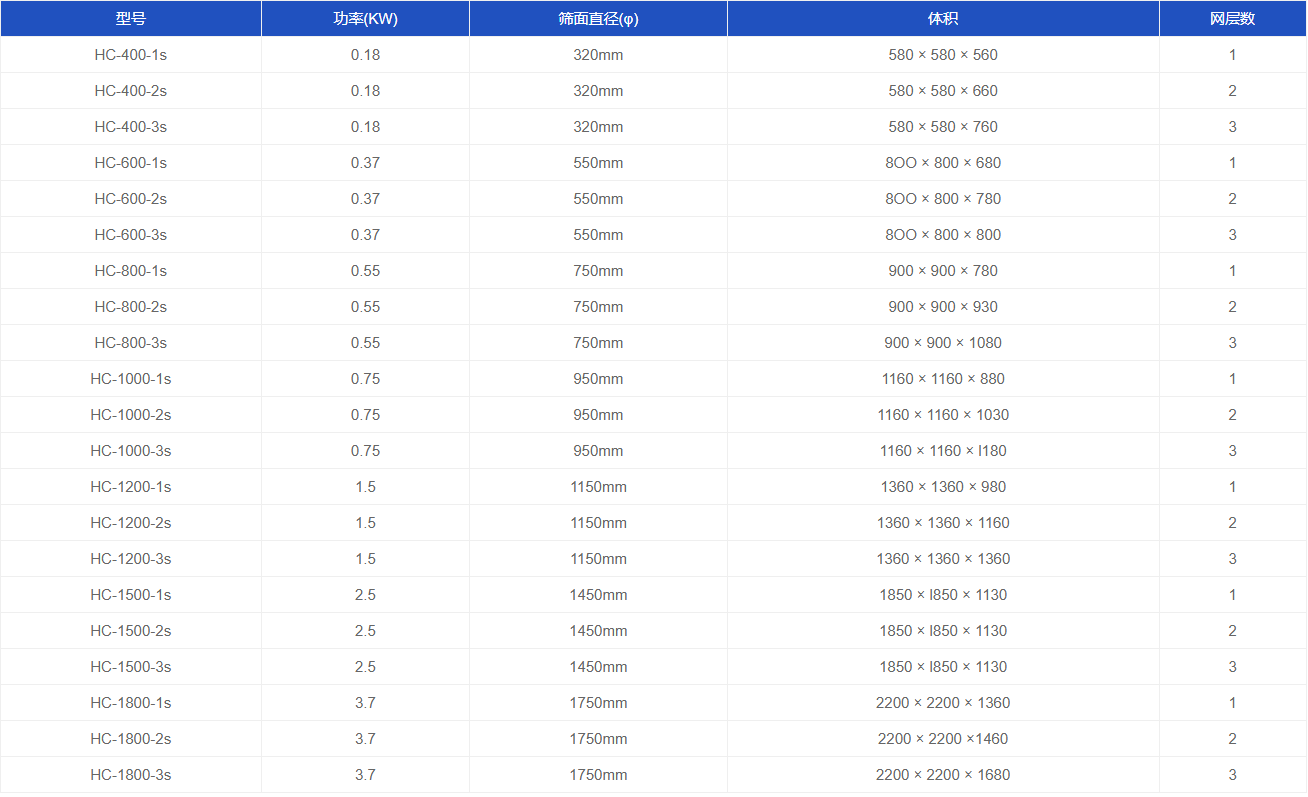Click layer count 3 in HC-1800-3s row
The image size is (1308, 797).
[x=1233, y=775]
